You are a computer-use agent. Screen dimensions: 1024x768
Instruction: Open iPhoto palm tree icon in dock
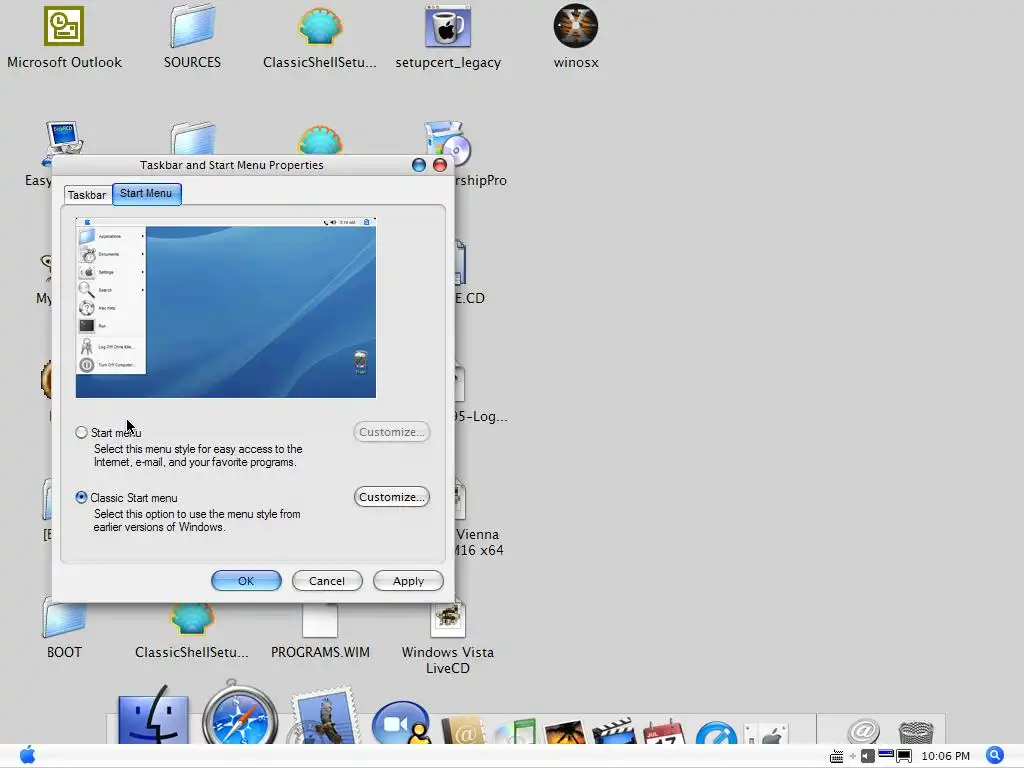click(x=564, y=731)
